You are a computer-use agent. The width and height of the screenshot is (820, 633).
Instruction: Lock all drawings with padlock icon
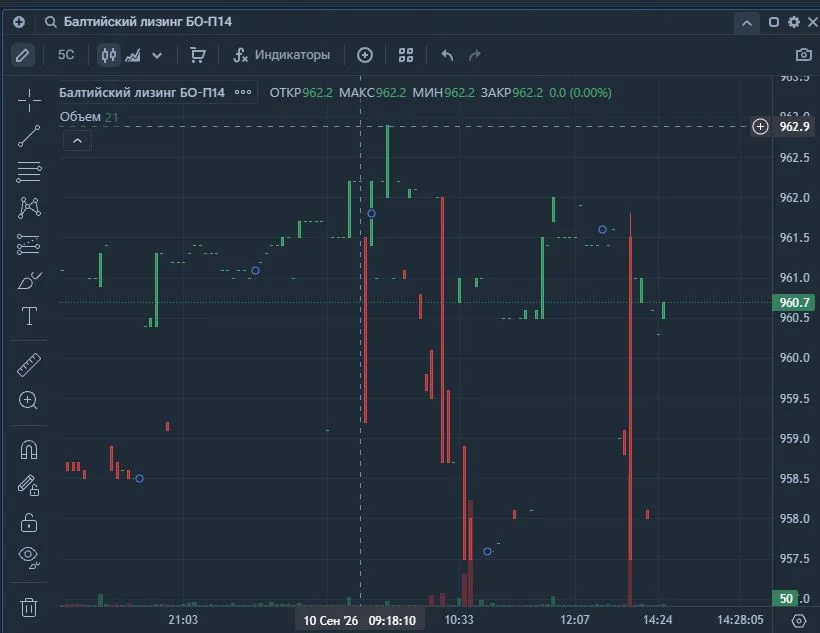29,522
